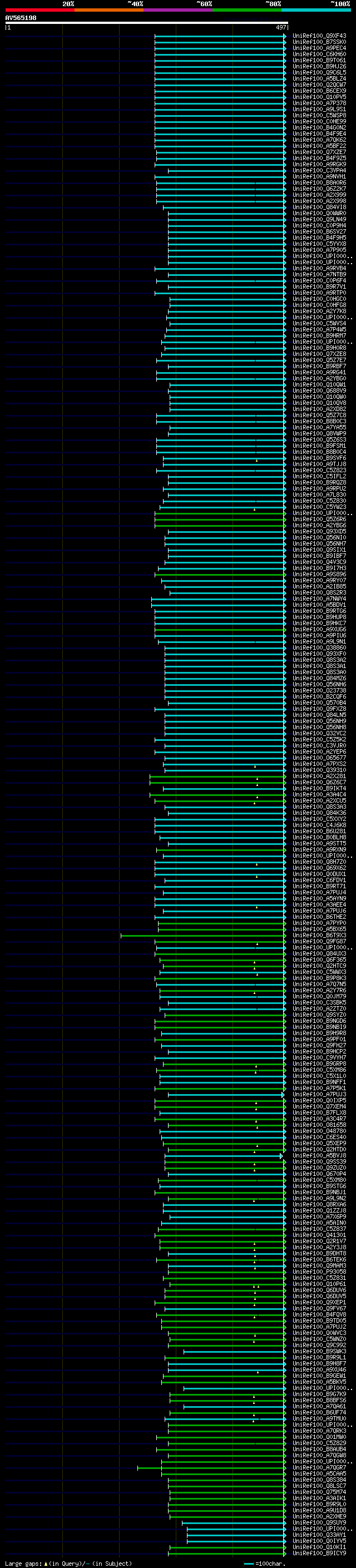This screenshot has width=356, height=1568.
Task: Open hit UniRef100_B9HJ26
Action: (x=319, y=66)
